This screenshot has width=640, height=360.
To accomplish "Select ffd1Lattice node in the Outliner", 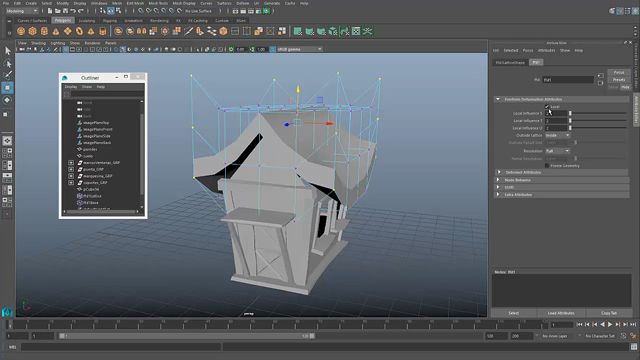I will click(93, 196).
